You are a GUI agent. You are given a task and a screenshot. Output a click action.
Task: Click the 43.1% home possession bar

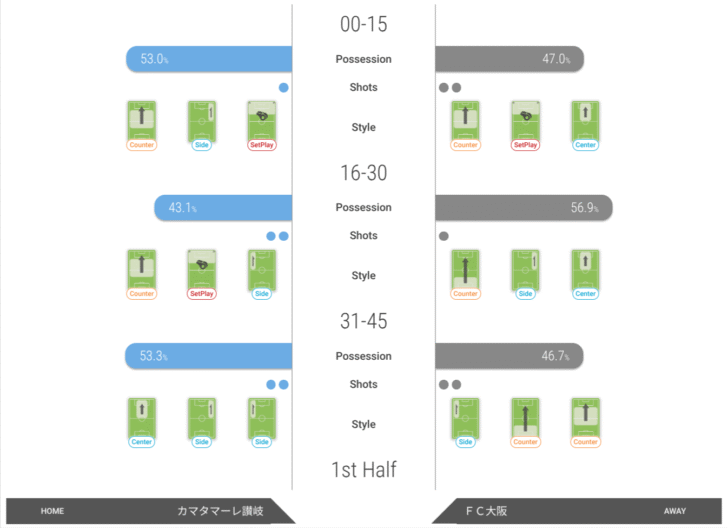point(223,208)
